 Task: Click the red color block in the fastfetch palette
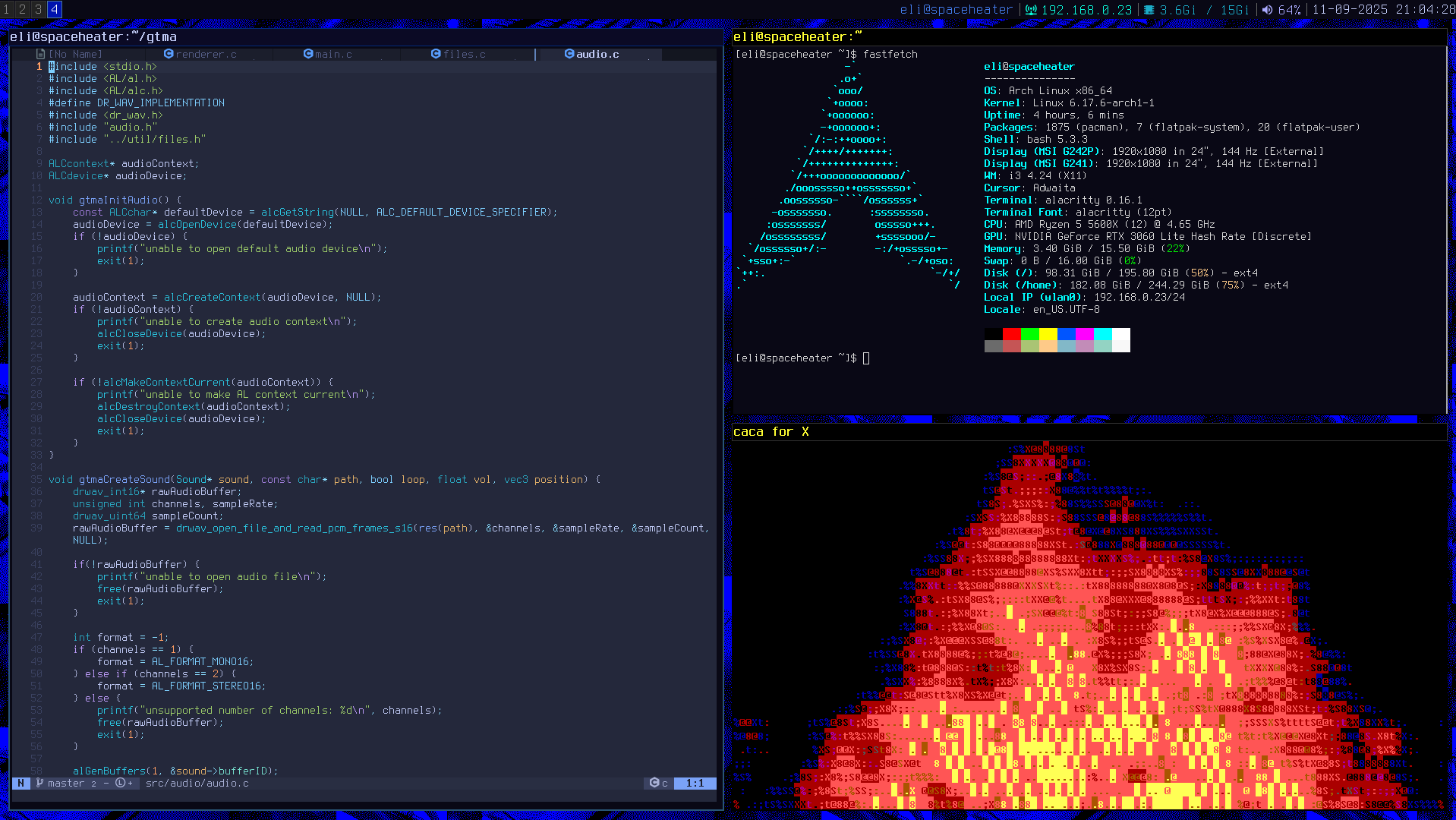pos(1011,334)
